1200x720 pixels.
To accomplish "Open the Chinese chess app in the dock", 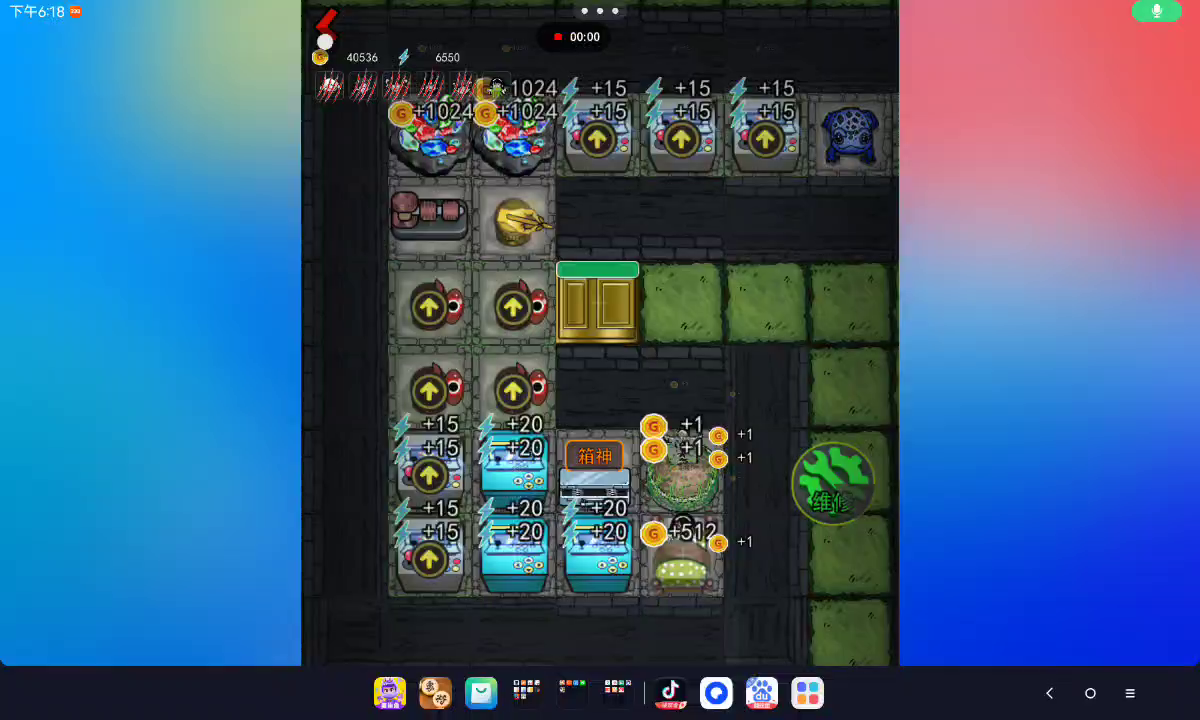I will 435,693.
